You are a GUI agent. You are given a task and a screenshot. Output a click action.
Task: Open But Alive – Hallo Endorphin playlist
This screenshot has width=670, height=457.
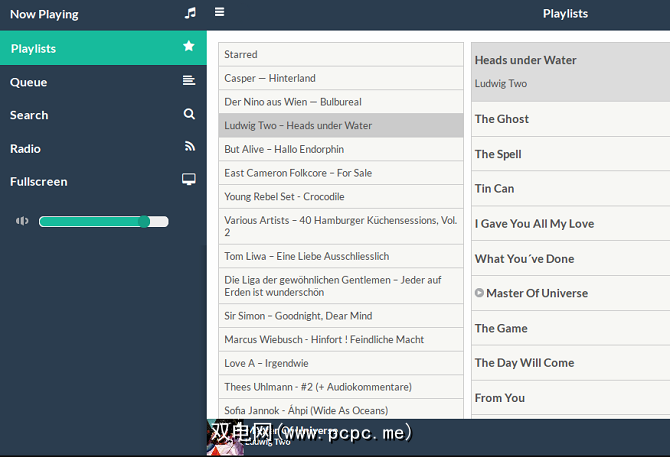(341, 149)
